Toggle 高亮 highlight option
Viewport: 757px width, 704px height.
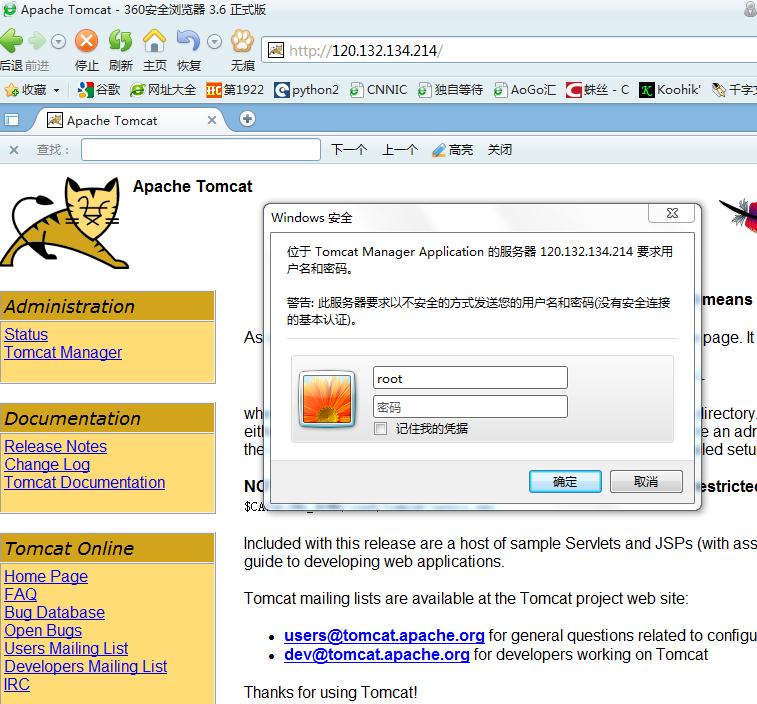click(x=452, y=150)
